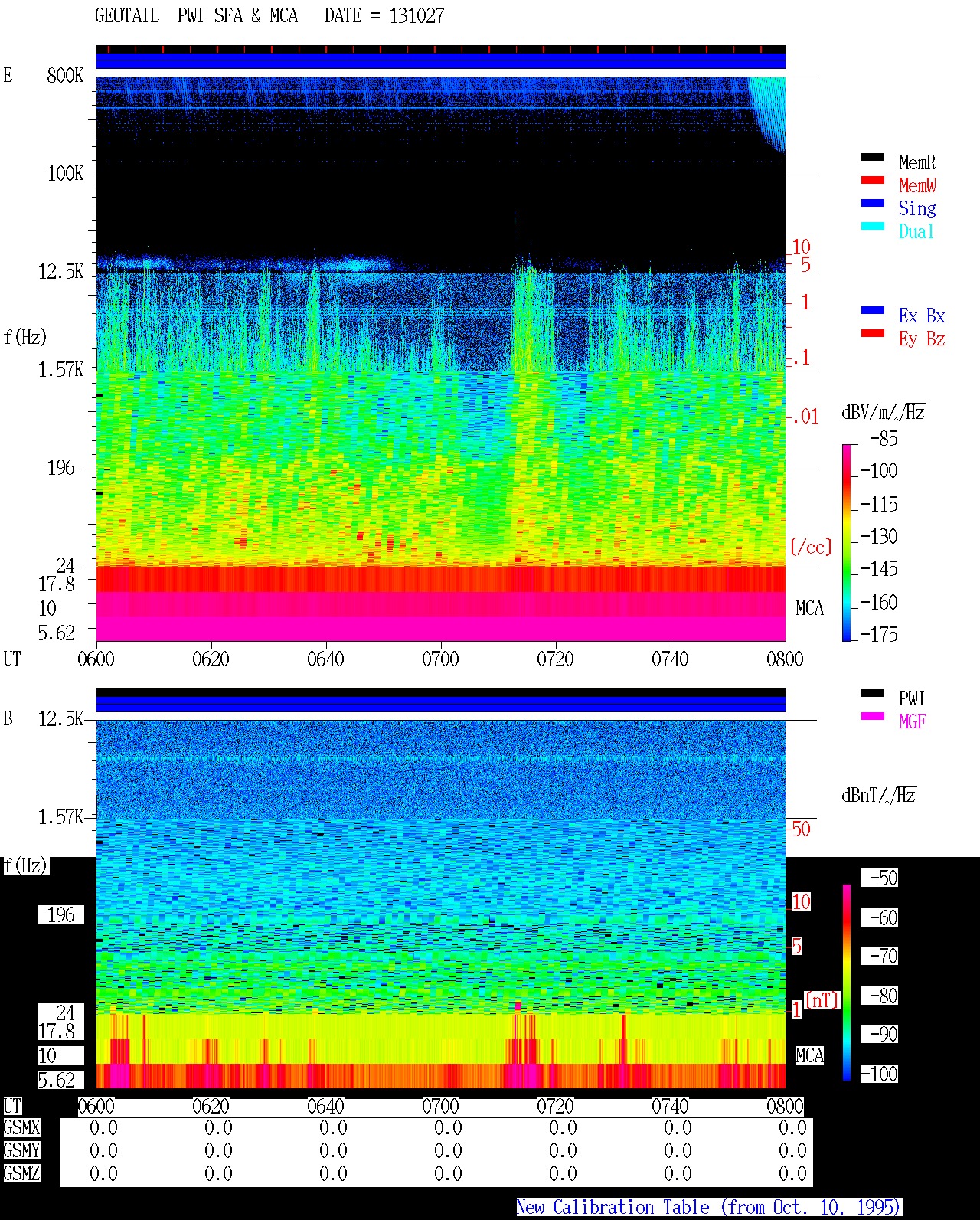Click the GSMZ row label
Image resolution: width=980 pixels, height=1220 pixels.
[21, 1173]
